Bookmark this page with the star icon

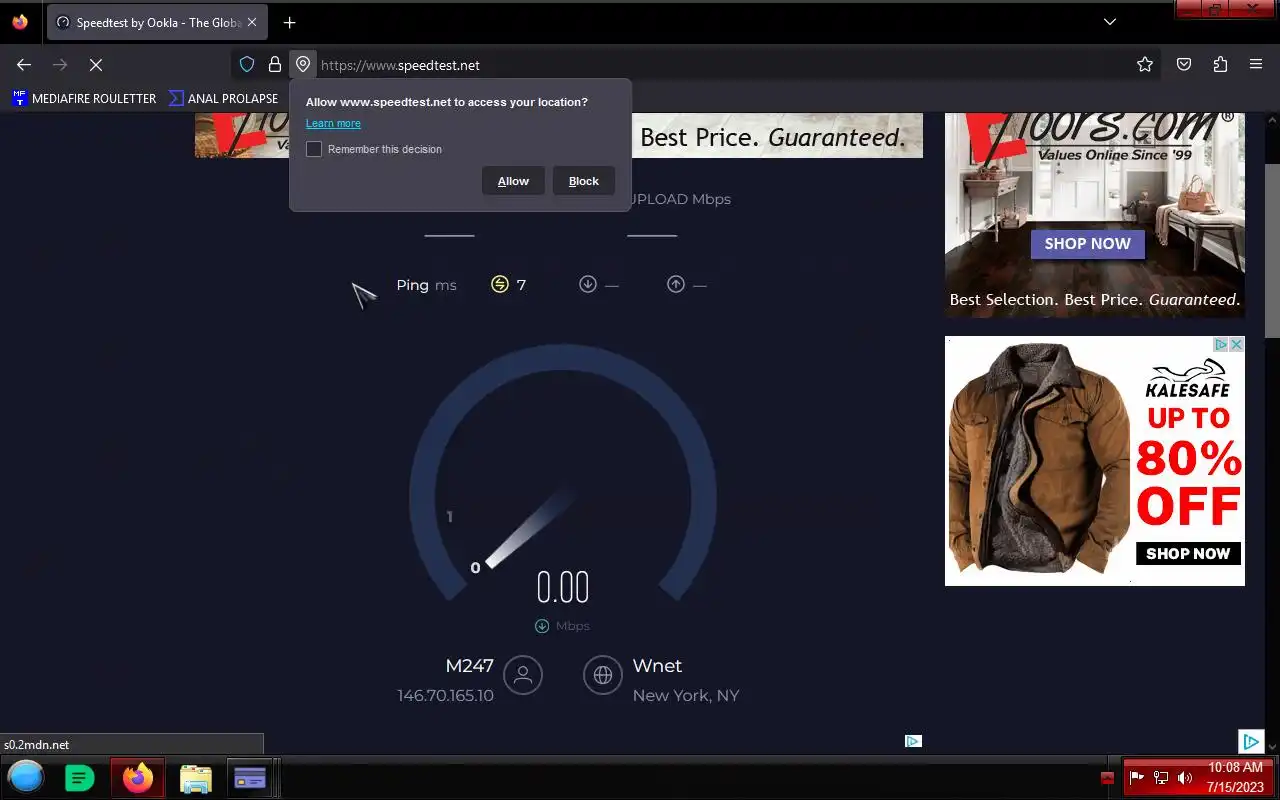pos(1145,65)
